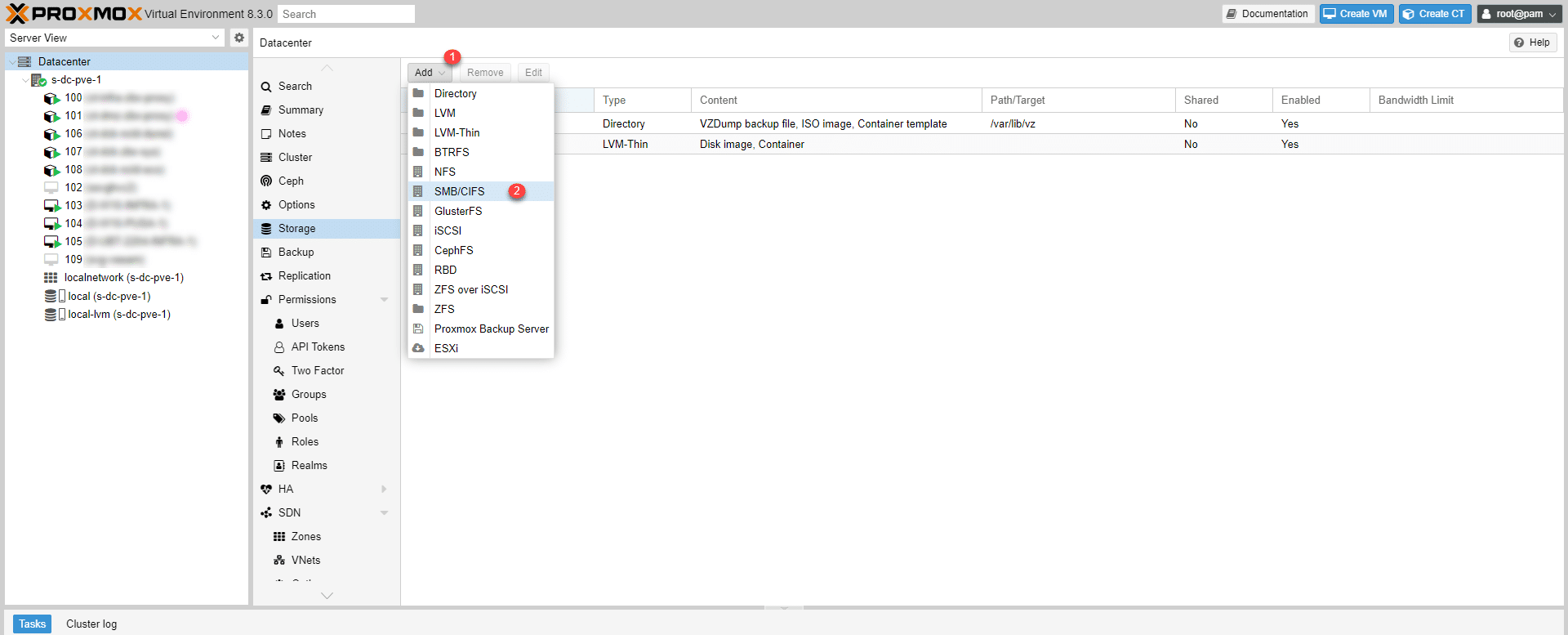Open the Documentation button
The height and width of the screenshot is (635, 1568).
coord(1267,14)
